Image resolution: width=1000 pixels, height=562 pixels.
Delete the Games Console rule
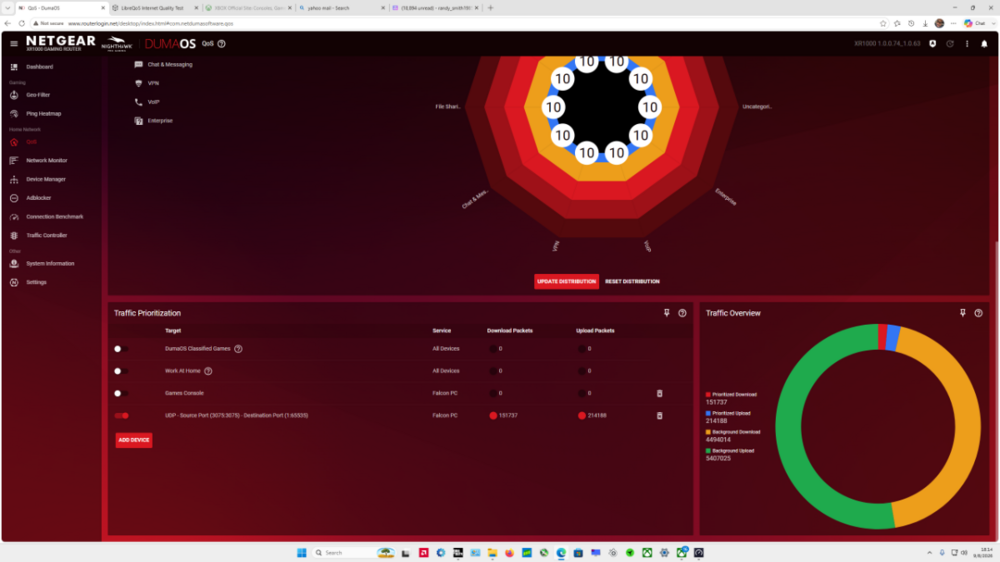[x=659, y=394]
